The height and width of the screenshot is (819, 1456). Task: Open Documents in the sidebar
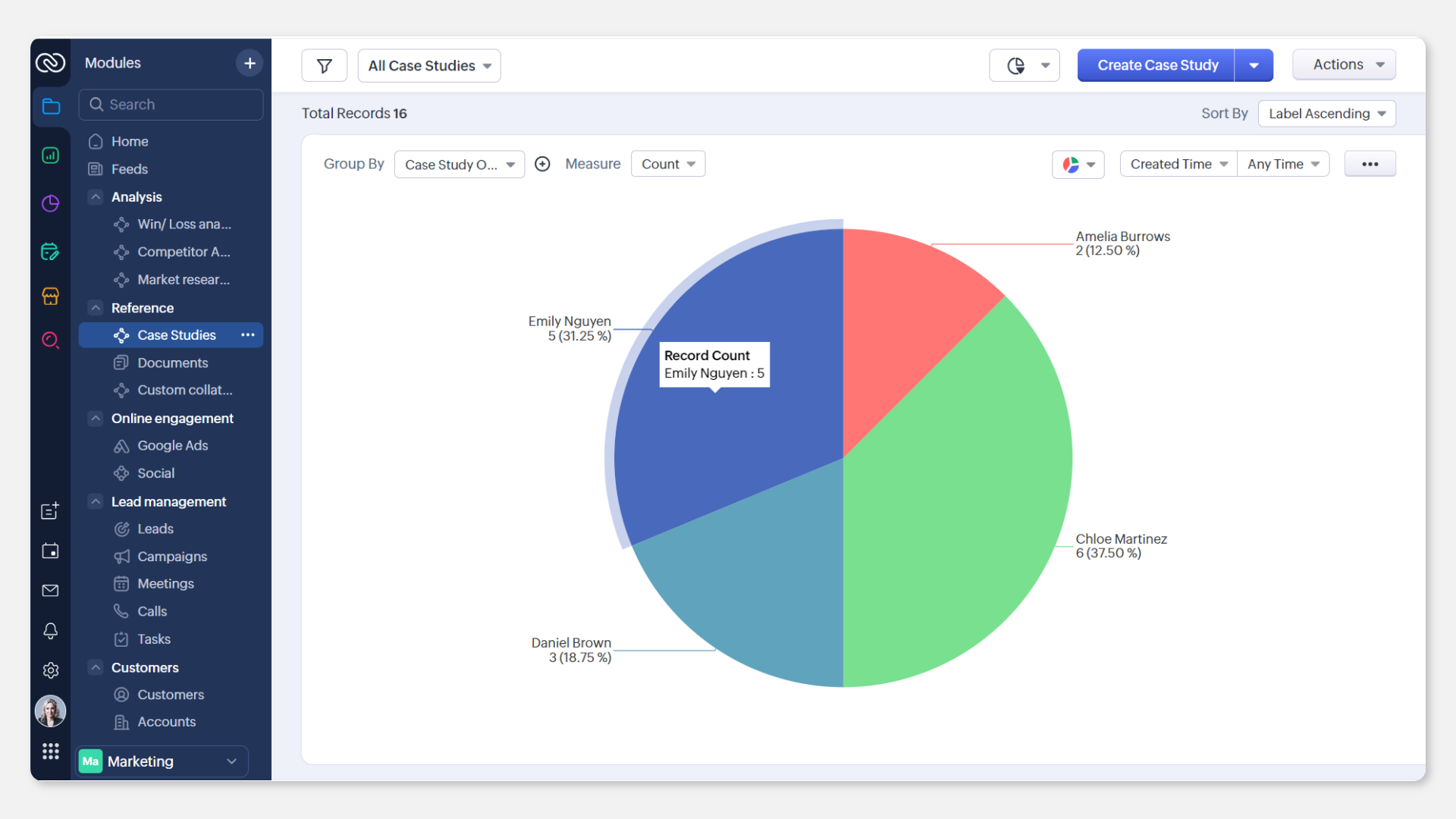(x=172, y=362)
